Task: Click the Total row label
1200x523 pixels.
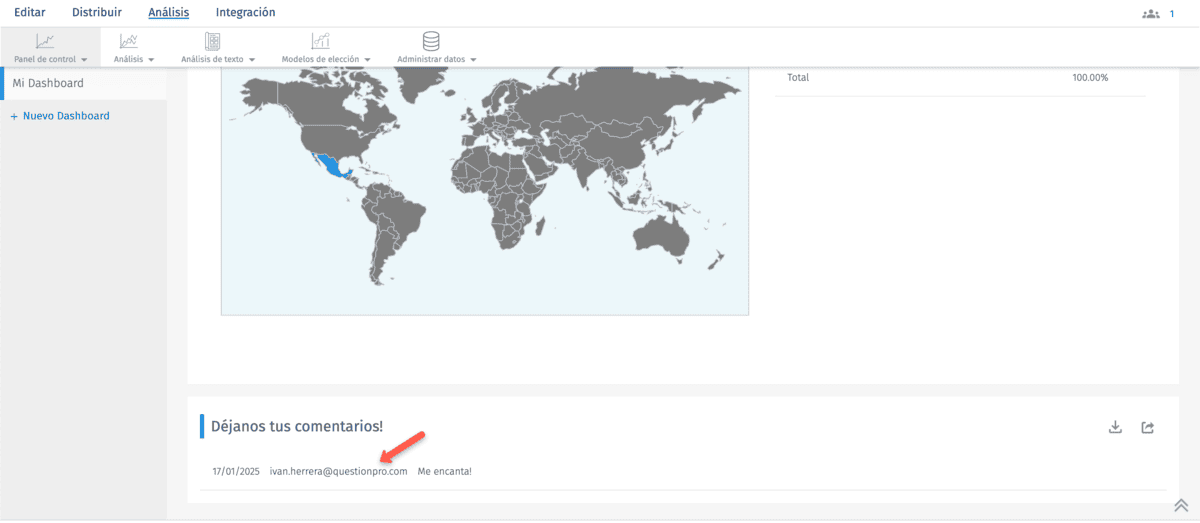Action: [797, 77]
